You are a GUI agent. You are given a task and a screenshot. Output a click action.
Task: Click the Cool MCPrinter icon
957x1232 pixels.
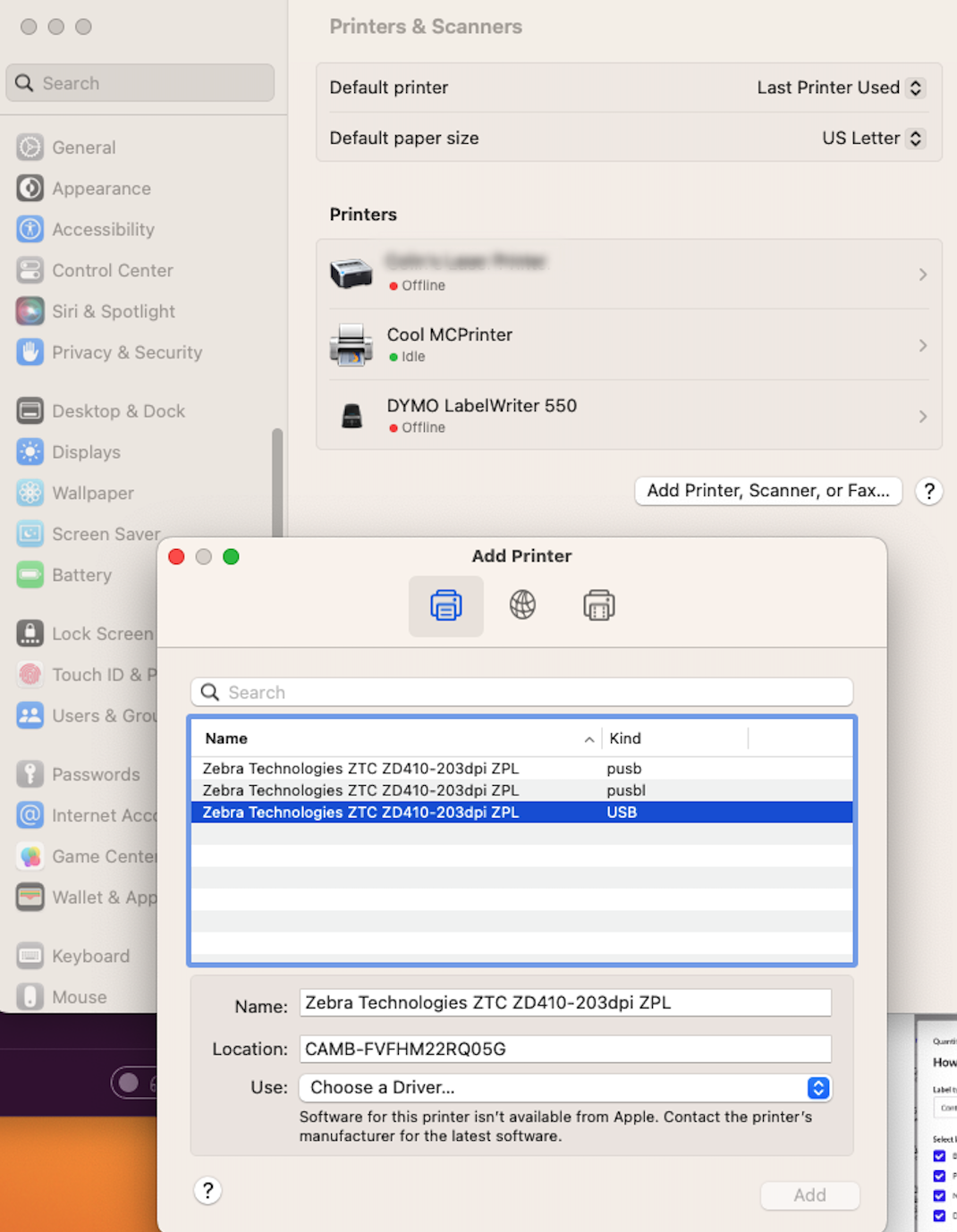(x=351, y=345)
